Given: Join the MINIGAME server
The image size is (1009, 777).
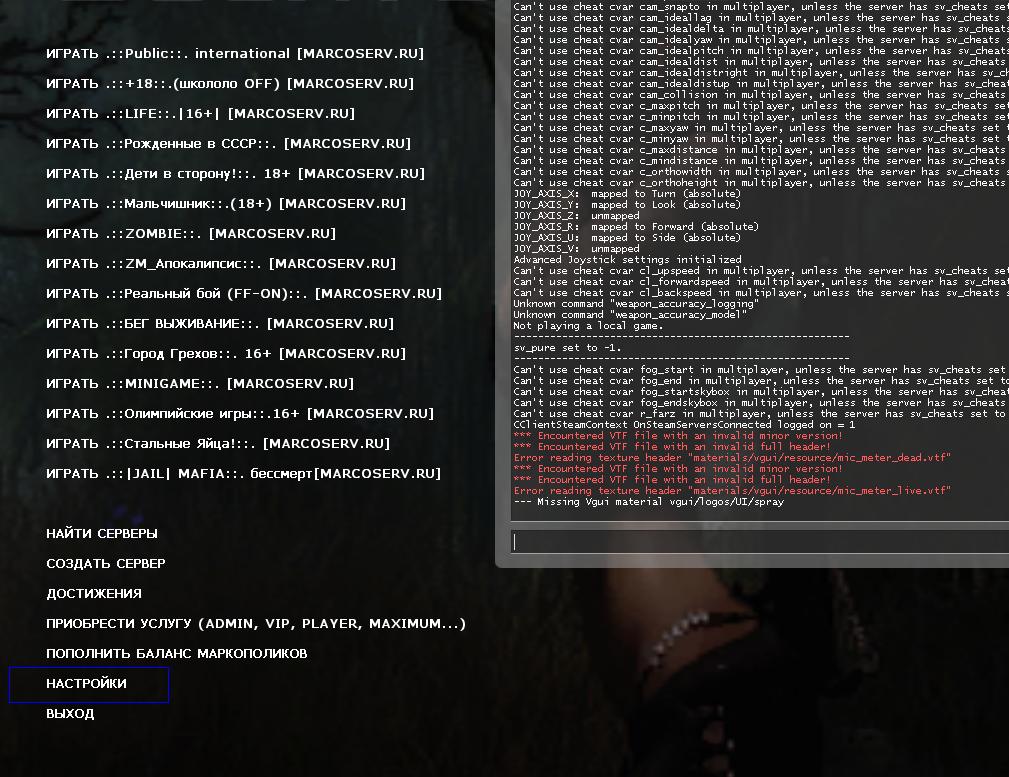Looking at the screenshot, I should (200, 384).
